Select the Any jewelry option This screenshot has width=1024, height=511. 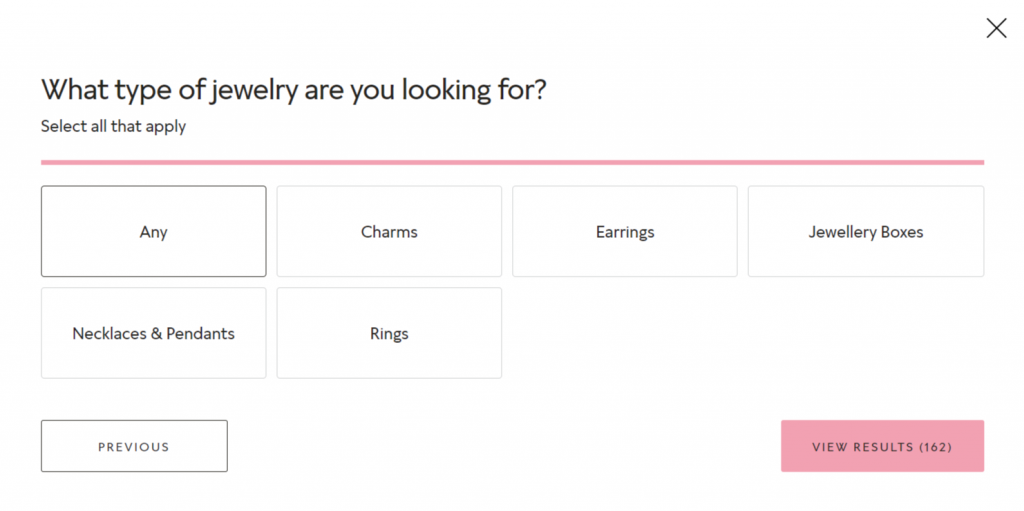pyautogui.click(x=153, y=231)
